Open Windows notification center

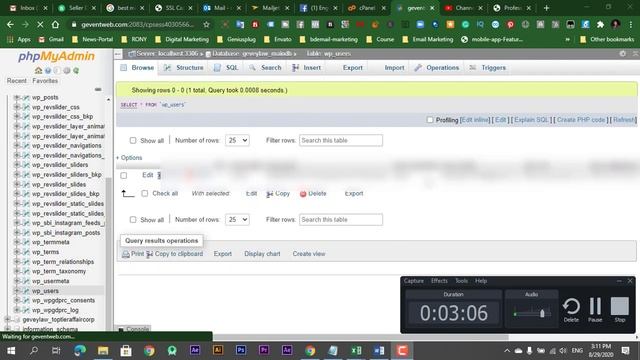[625, 351]
